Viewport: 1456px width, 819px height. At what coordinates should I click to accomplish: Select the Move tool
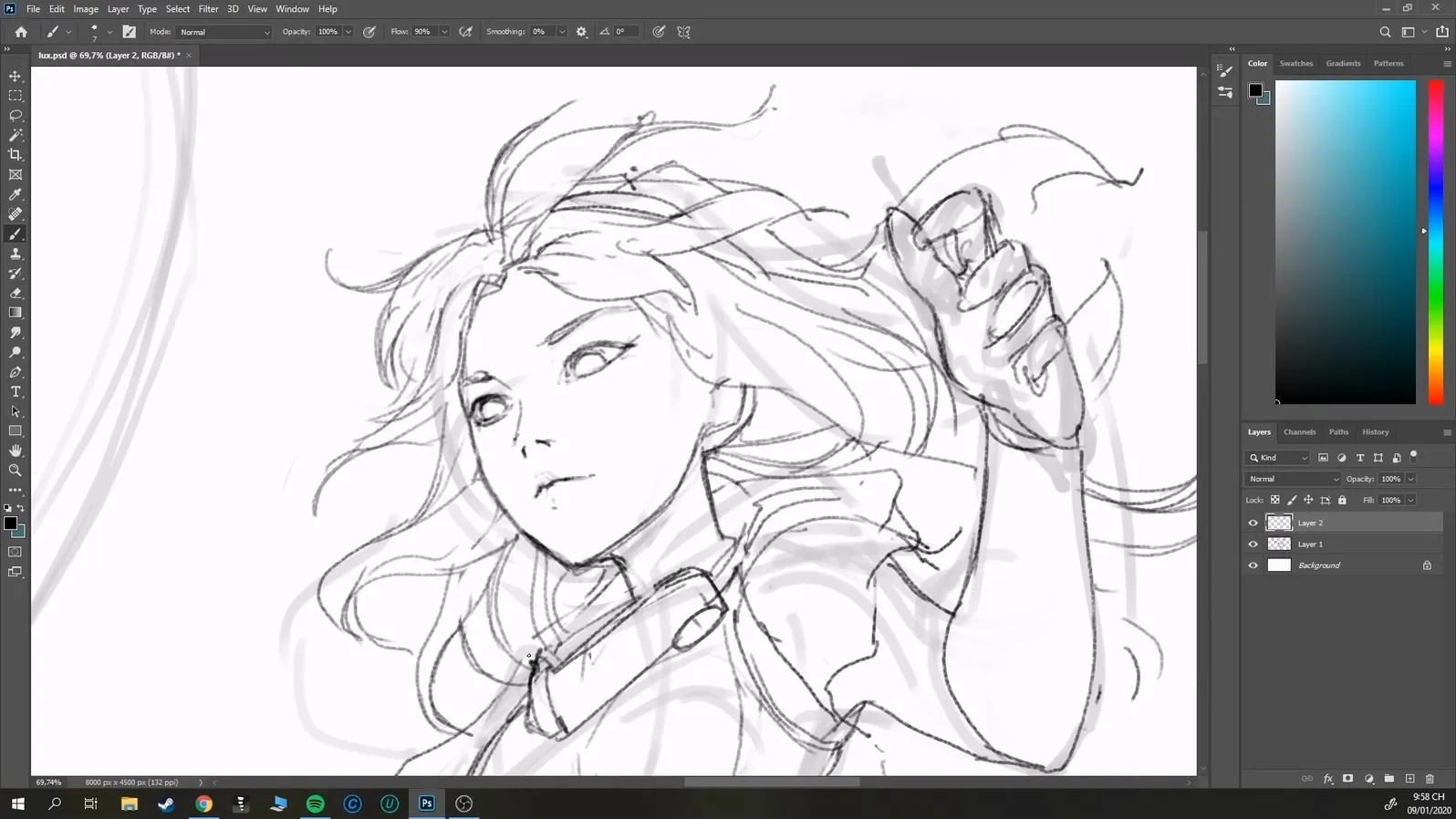(16, 77)
